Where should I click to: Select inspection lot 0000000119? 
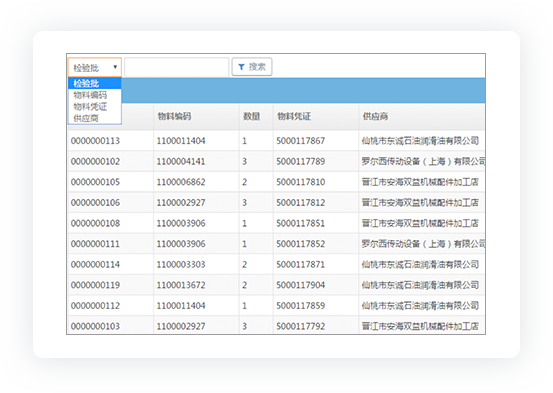pos(95,285)
